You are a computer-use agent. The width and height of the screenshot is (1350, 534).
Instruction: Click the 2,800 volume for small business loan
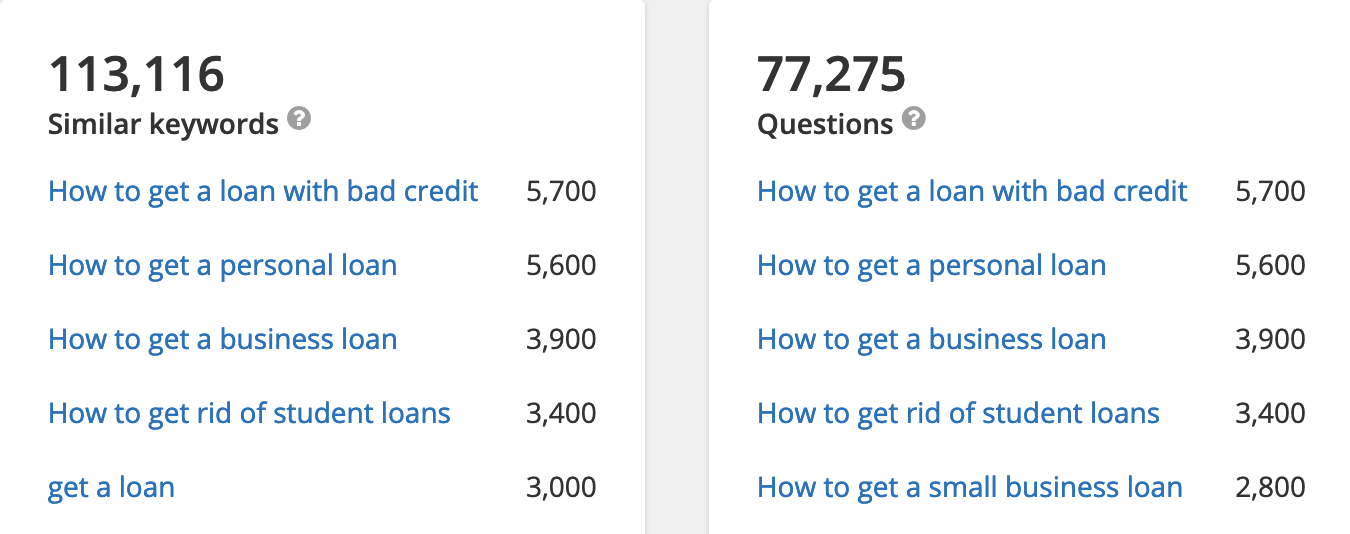[1270, 487]
